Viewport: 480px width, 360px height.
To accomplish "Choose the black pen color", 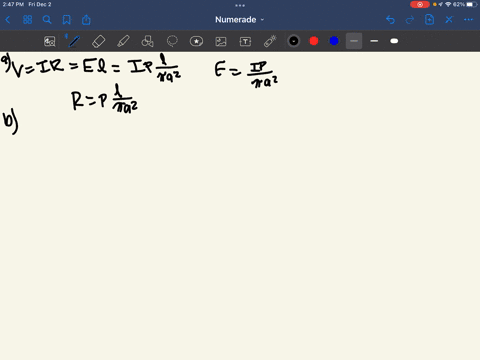I will 294,41.
